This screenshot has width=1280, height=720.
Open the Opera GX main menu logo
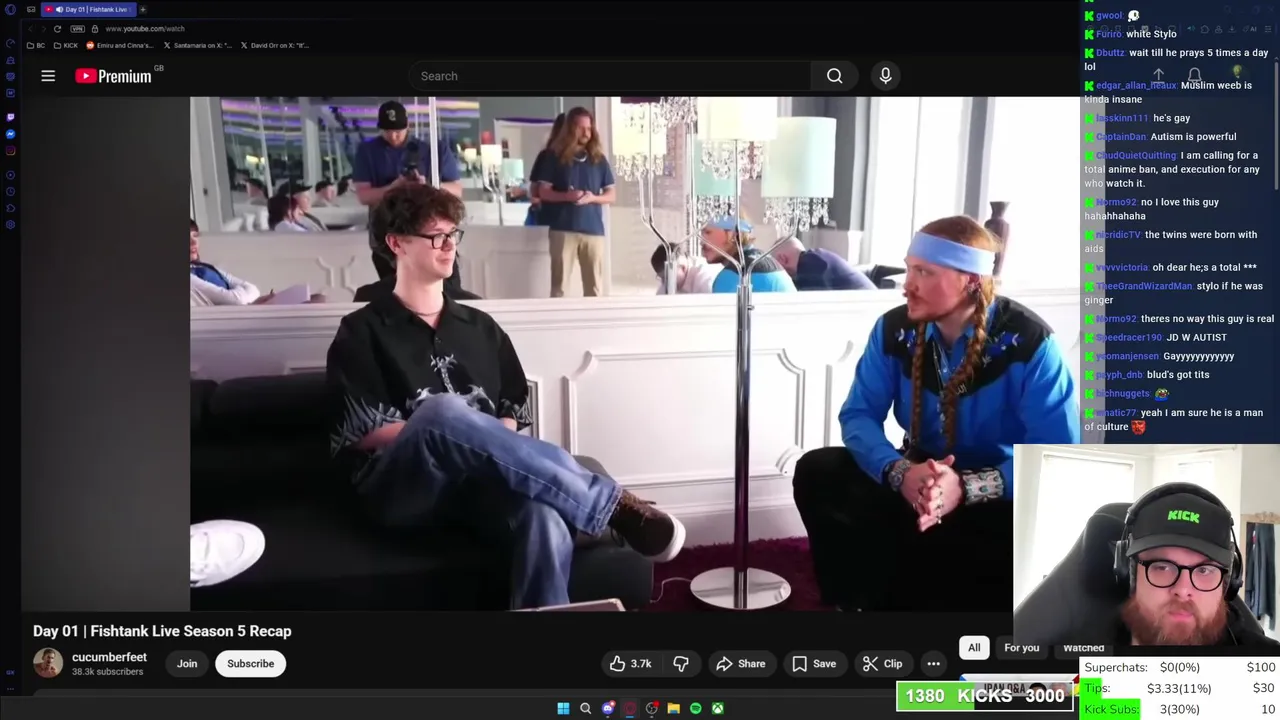pyautogui.click(x=10, y=9)
